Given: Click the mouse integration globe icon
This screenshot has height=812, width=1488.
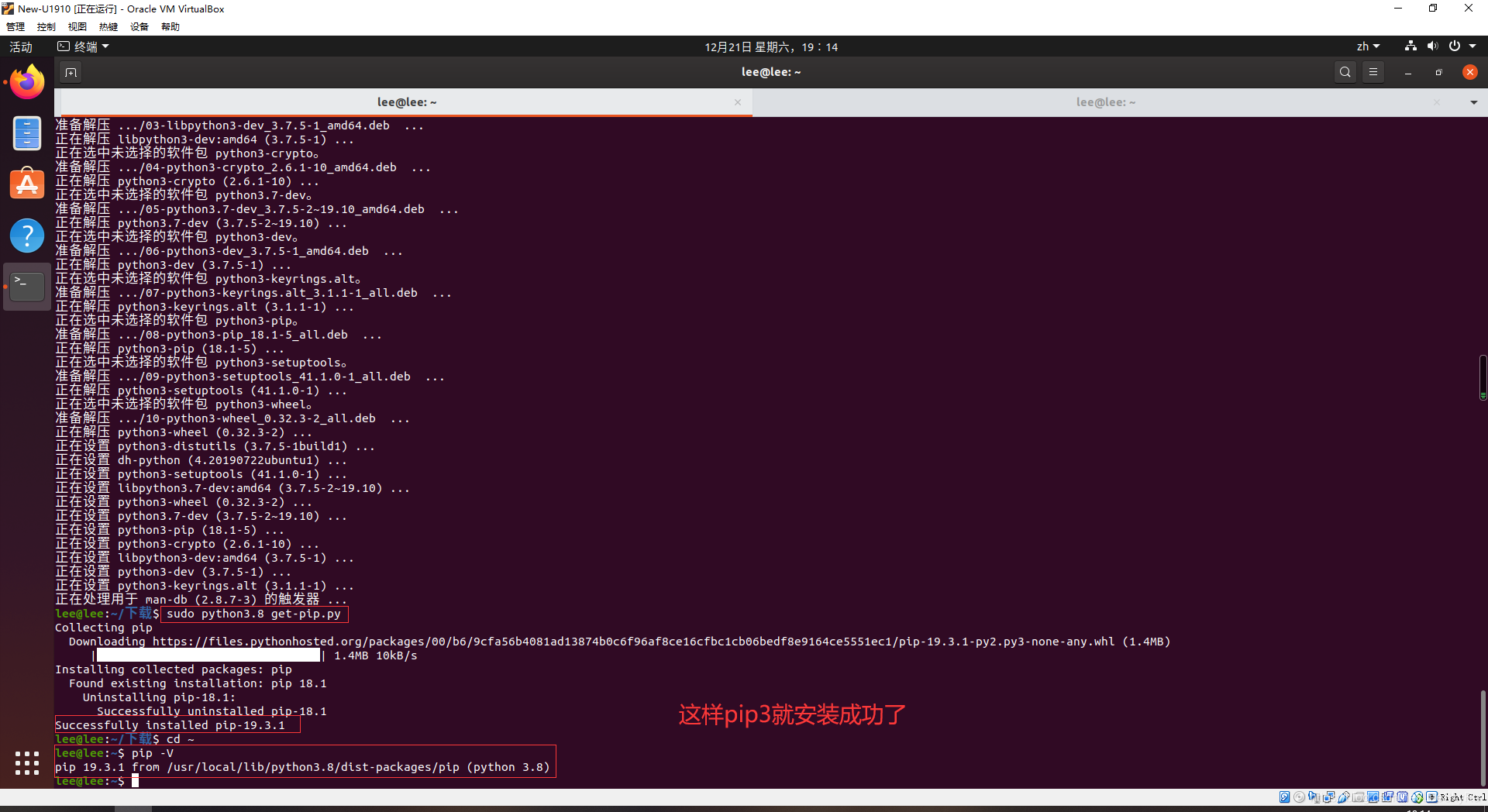Looking at the screenshot, I should 1417,797.
